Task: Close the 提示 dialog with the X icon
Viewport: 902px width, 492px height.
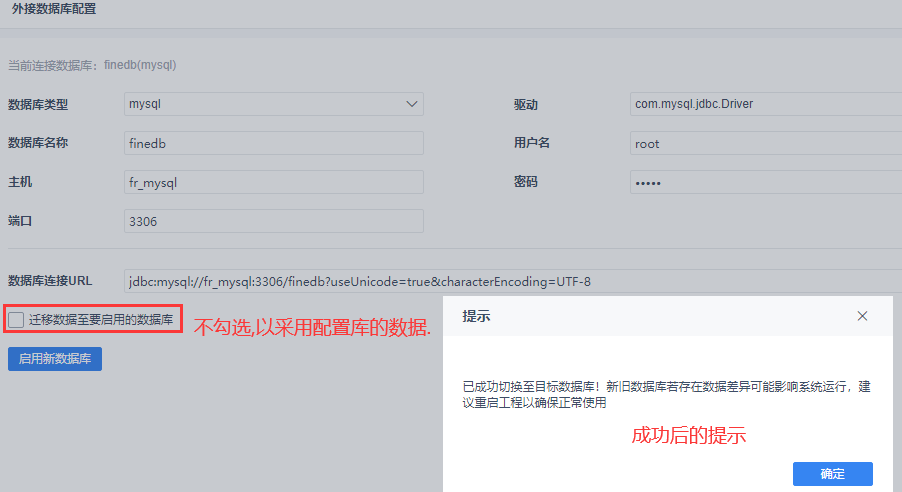Action: click(x=863, y=316)
